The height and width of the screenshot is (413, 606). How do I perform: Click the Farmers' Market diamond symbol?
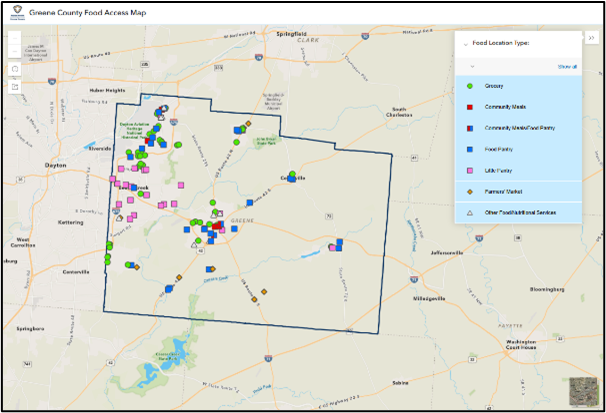(x=469, y=191)
